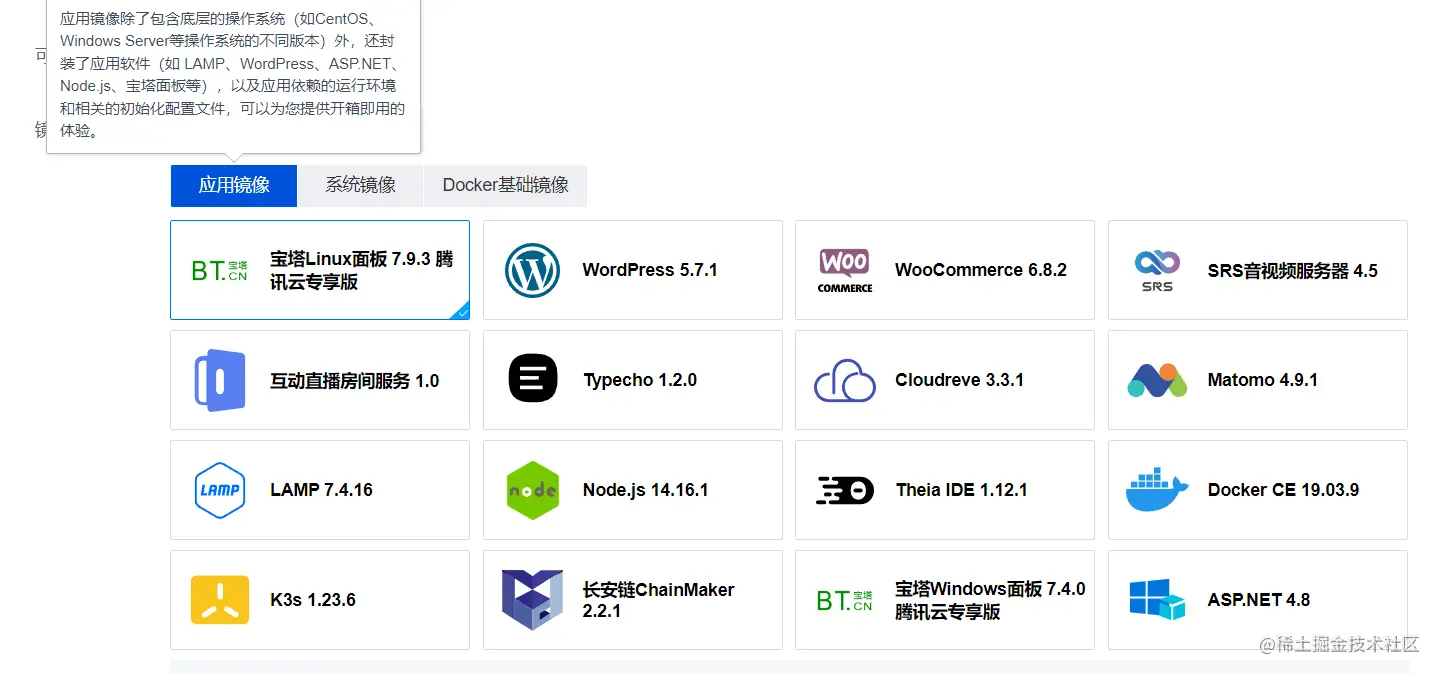Screen dimensions: 1439x674
Task: Click the WooCommerce logo icon
Action: 845,270
